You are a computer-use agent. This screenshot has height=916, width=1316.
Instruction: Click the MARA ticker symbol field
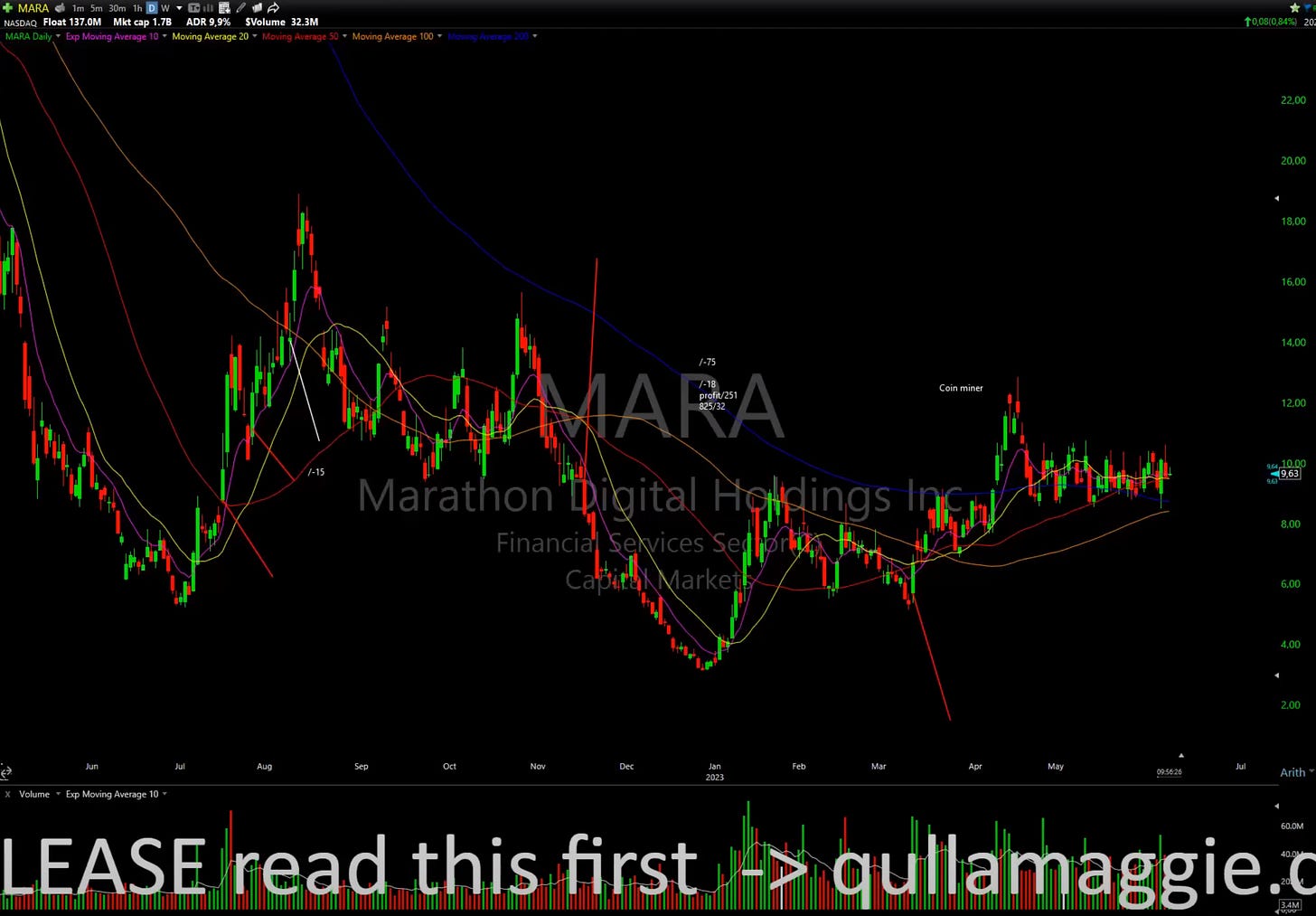point(33,8)
